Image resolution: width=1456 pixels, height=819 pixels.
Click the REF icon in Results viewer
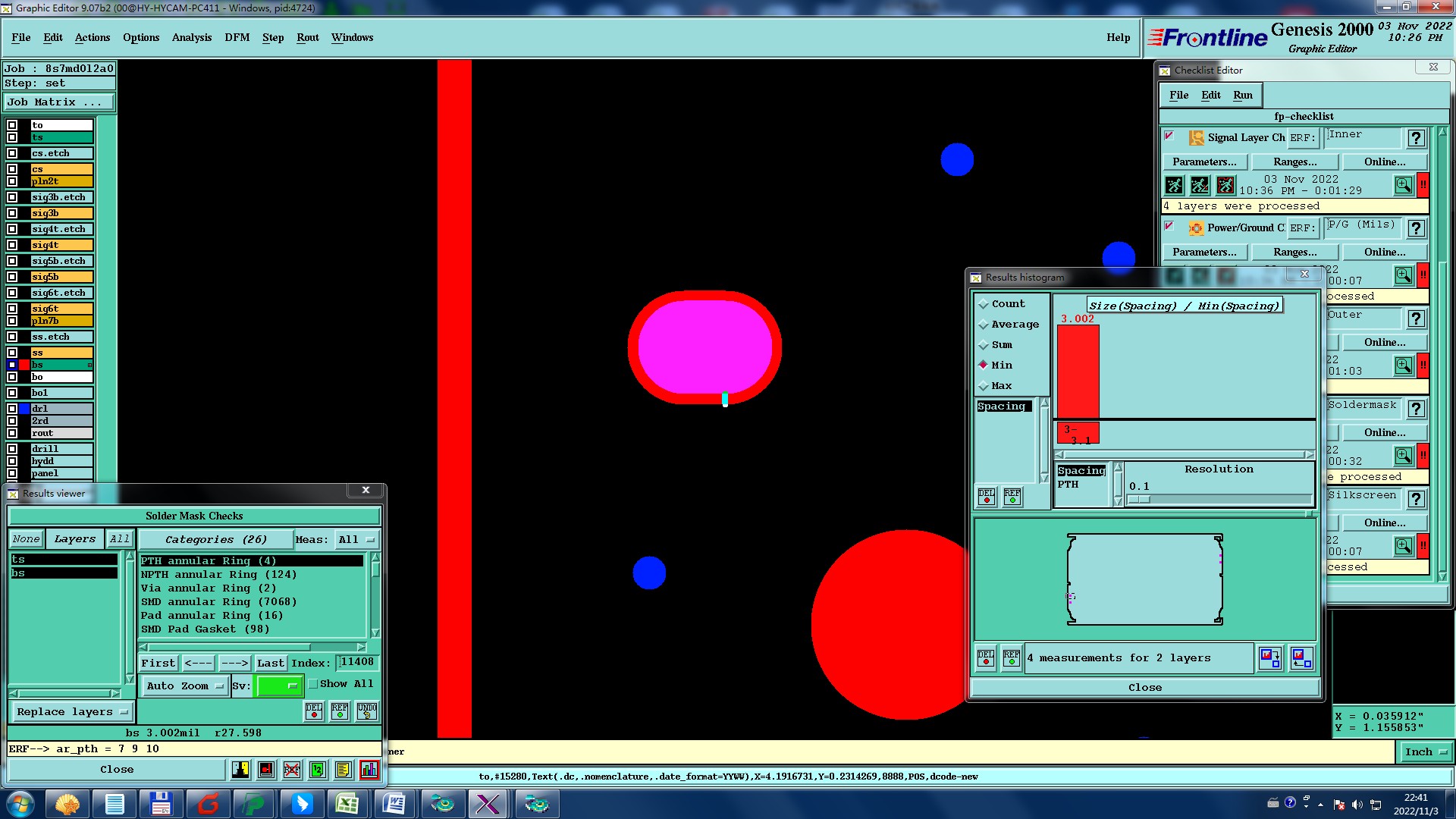pyautogui.click(x=340, y=711)
